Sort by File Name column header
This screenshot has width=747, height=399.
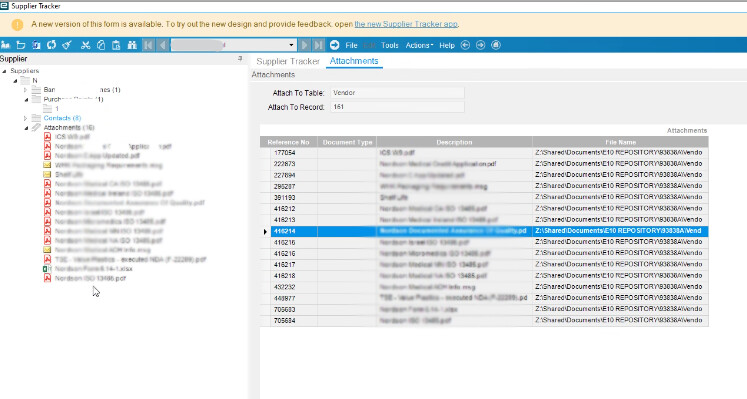[620, 142]
